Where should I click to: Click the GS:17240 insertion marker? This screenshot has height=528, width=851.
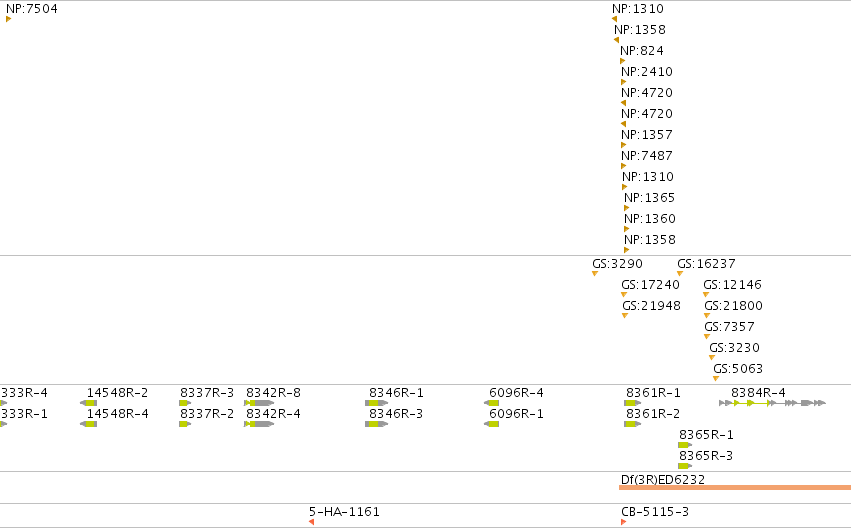[624, 295]
